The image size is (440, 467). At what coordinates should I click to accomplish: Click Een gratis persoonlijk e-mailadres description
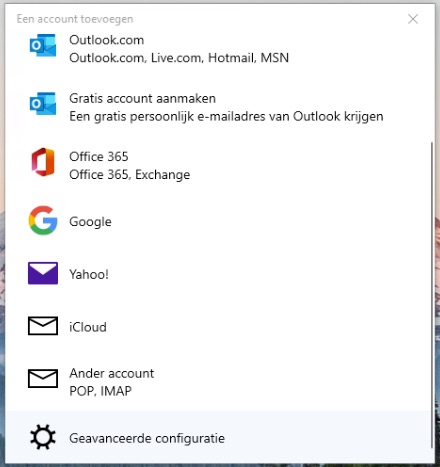(226, 117)
